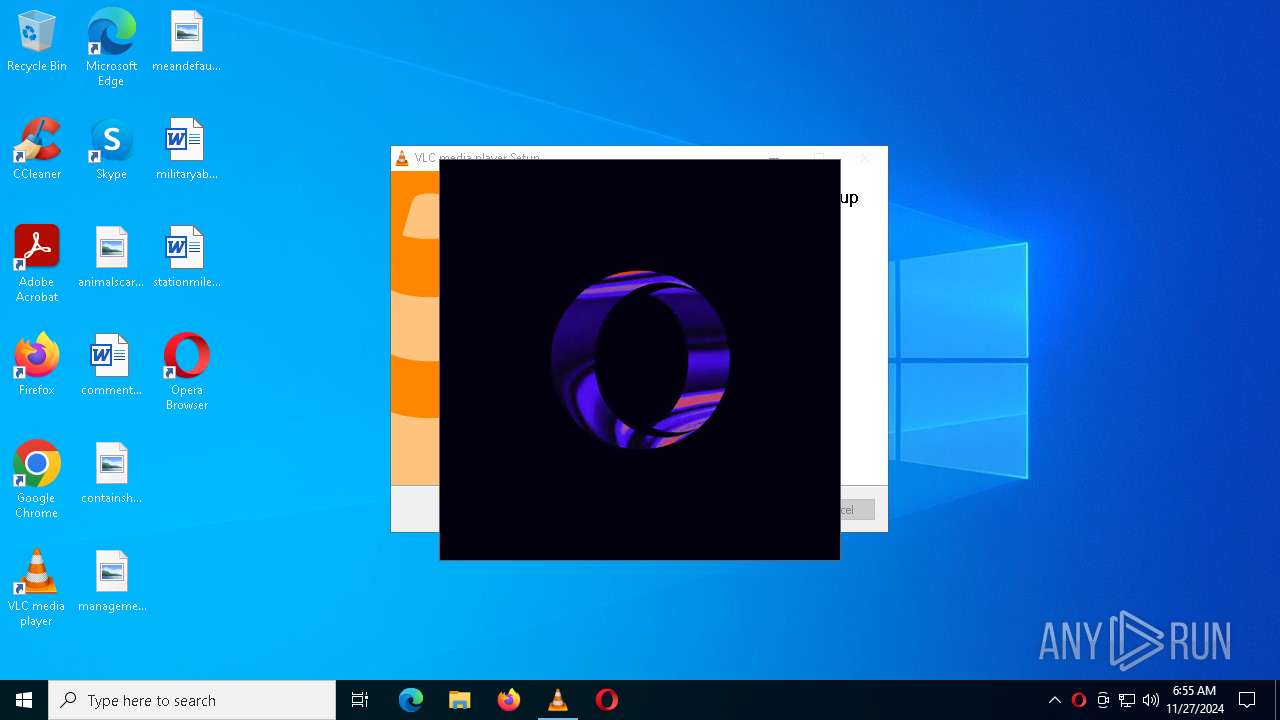Open Firefox from the taskbar
1280x720 pixels.
[x=508, y=700]
